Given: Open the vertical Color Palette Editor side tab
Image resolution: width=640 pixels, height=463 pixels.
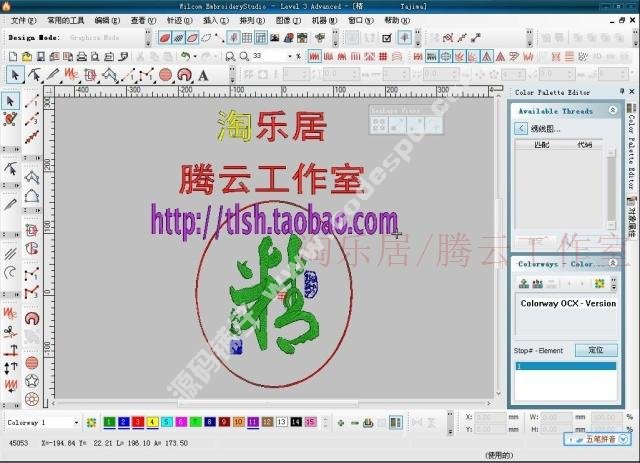Looking at the screenshot, I should pos(631,147).
